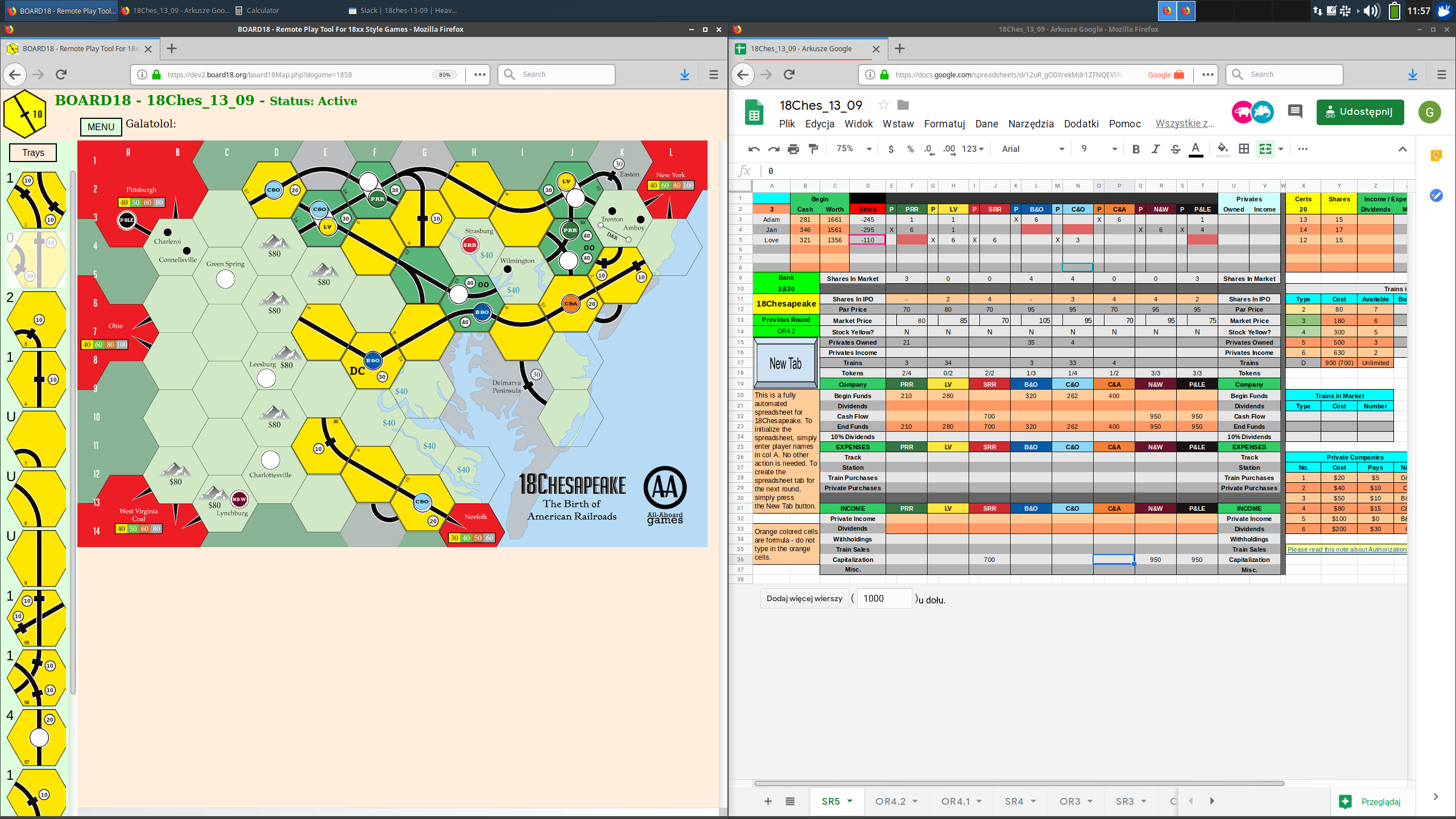Open the text color picker

[x=1196, y=149]
